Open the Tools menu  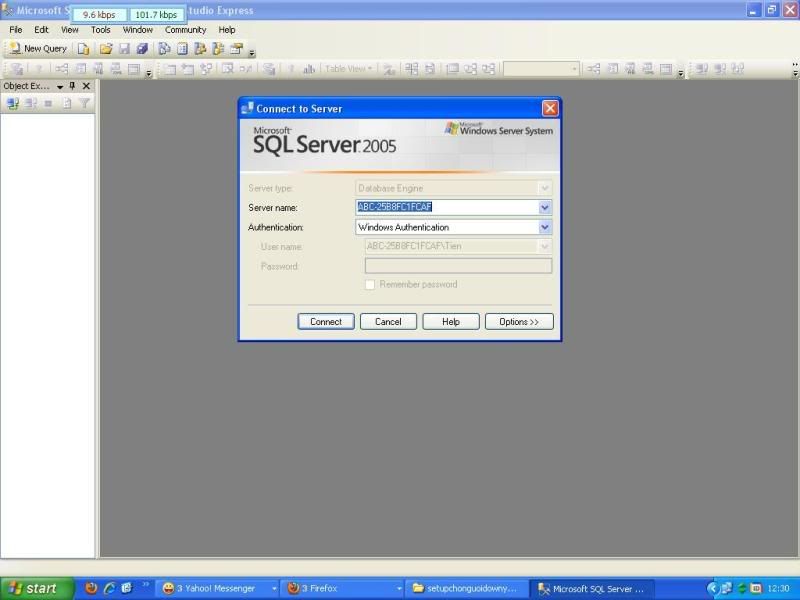coord(101,30)
